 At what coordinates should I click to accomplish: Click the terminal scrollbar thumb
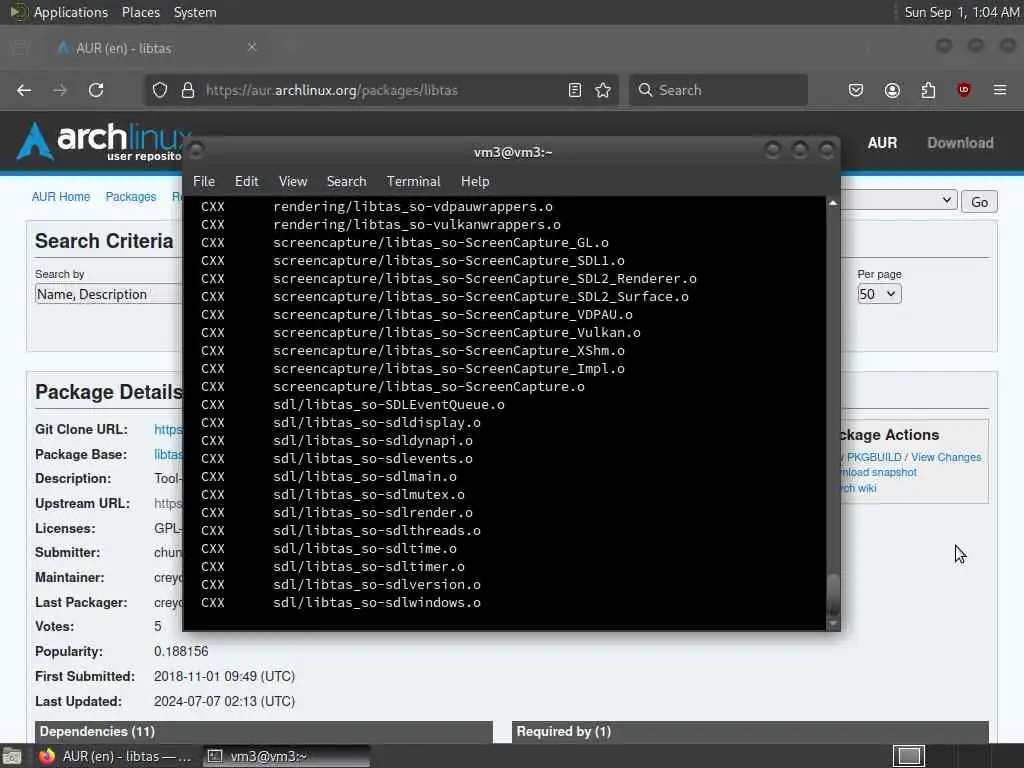[833, 594]
